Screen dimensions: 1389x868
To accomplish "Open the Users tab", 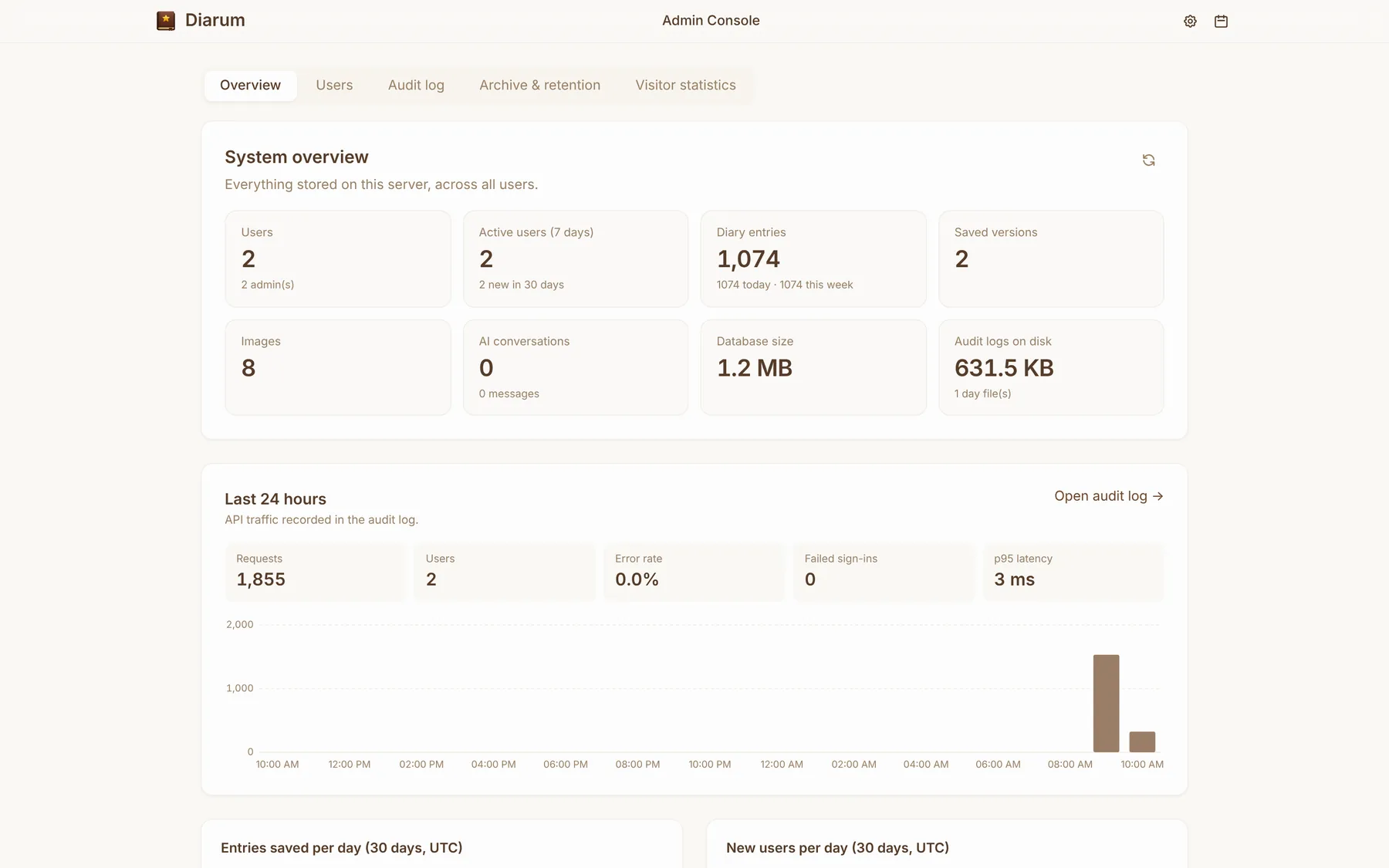I will tap(334, 86).
